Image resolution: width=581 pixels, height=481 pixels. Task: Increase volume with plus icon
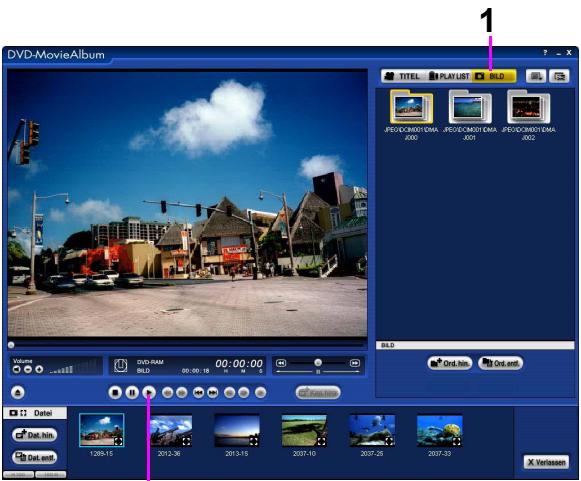pos(39,369)
